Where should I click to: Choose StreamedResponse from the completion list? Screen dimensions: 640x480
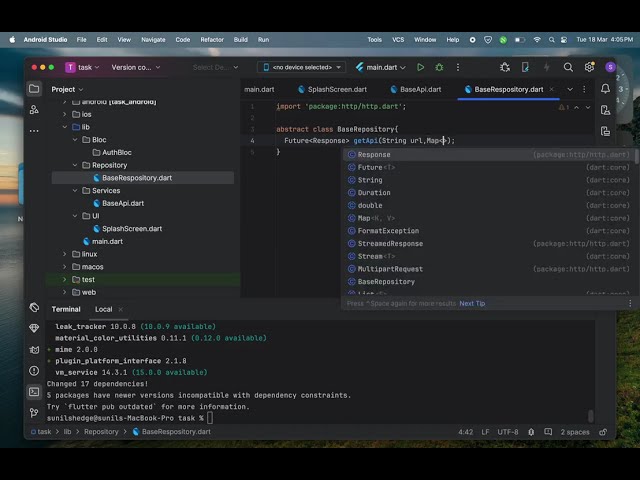[x=489, y=244]
